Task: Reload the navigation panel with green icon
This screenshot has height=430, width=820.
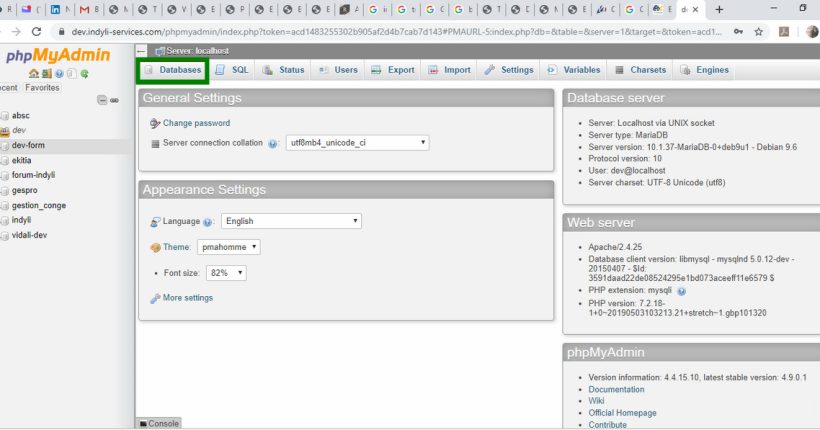Action: (84, 74)
